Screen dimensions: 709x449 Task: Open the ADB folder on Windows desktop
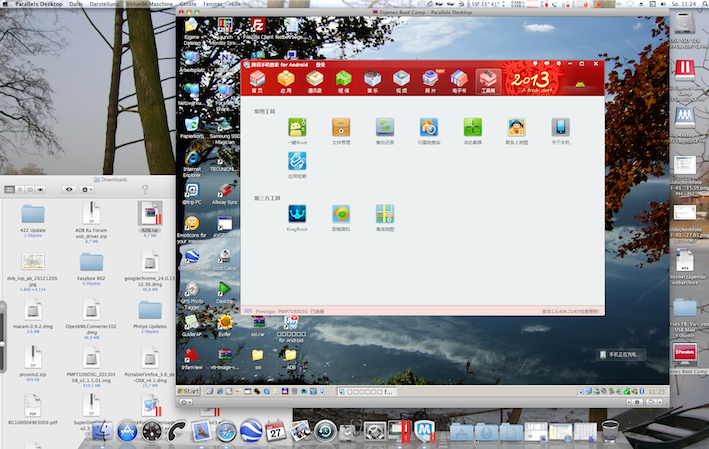(291, 359)
